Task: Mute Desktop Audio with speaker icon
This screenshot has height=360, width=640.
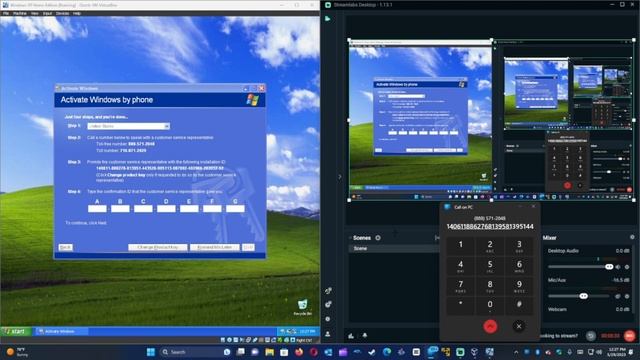Action: (x=618, y=267)
